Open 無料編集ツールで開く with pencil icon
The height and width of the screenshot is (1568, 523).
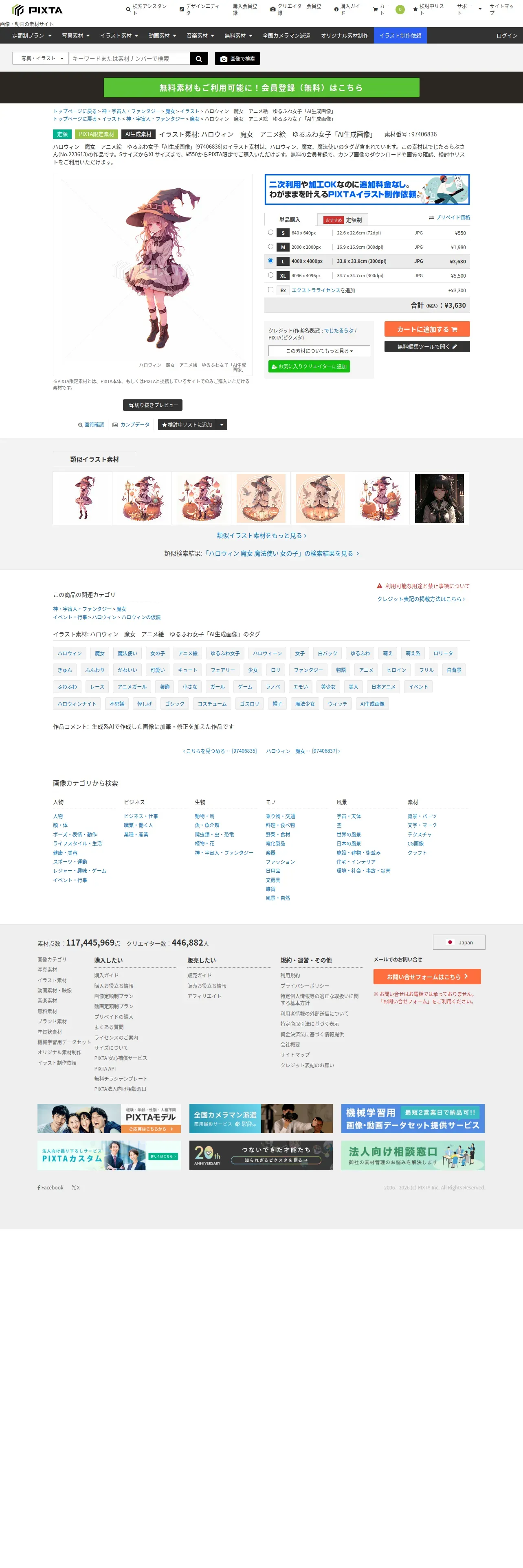pos(427,346)
